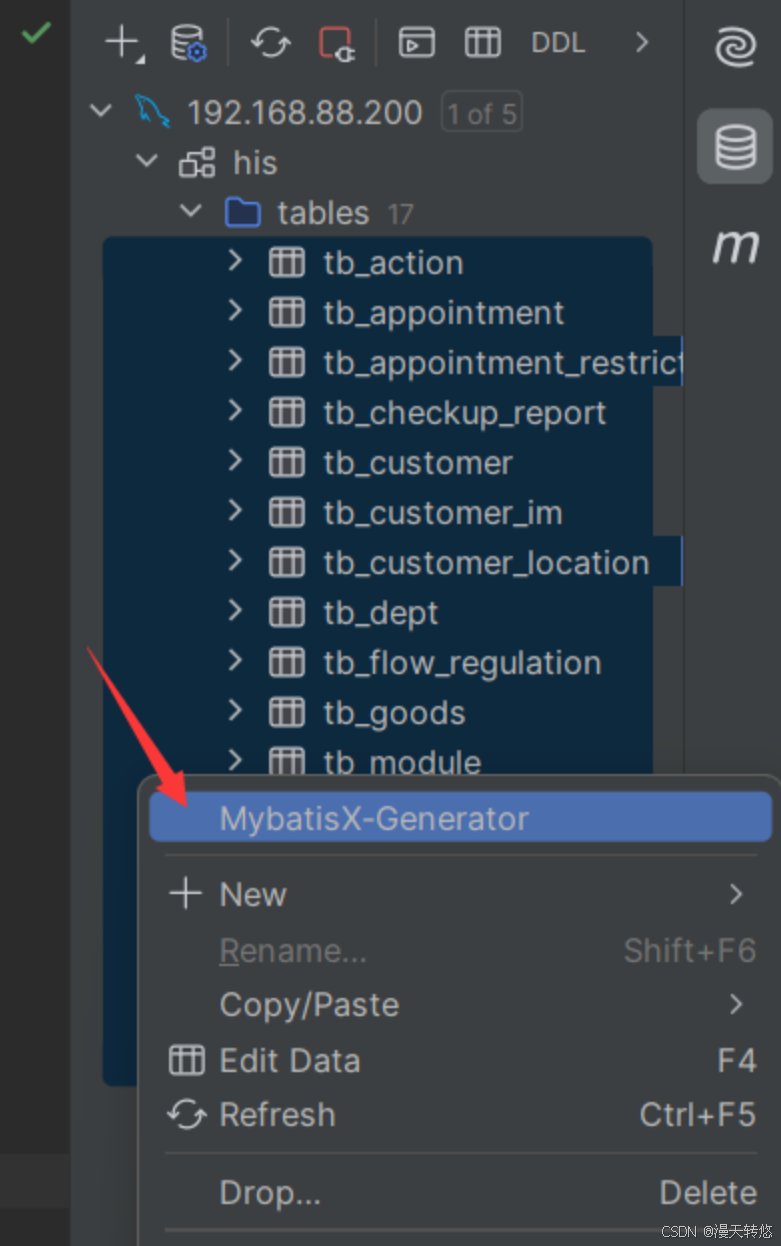Expand the tb_flow_regulation table
This screenshot has height=1246, width=781.
click(x=235, y=660)
